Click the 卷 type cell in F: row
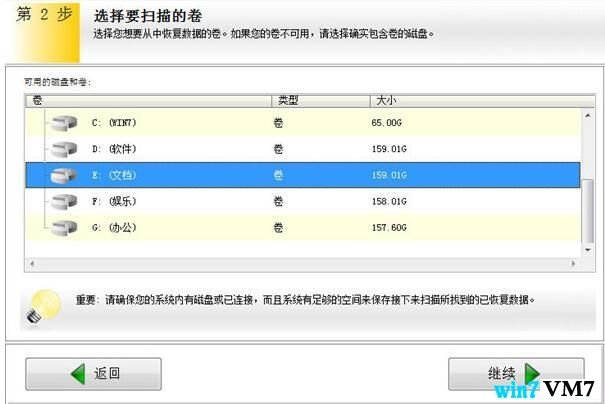Viewport: 605px width, 404px height. point(278,201)
